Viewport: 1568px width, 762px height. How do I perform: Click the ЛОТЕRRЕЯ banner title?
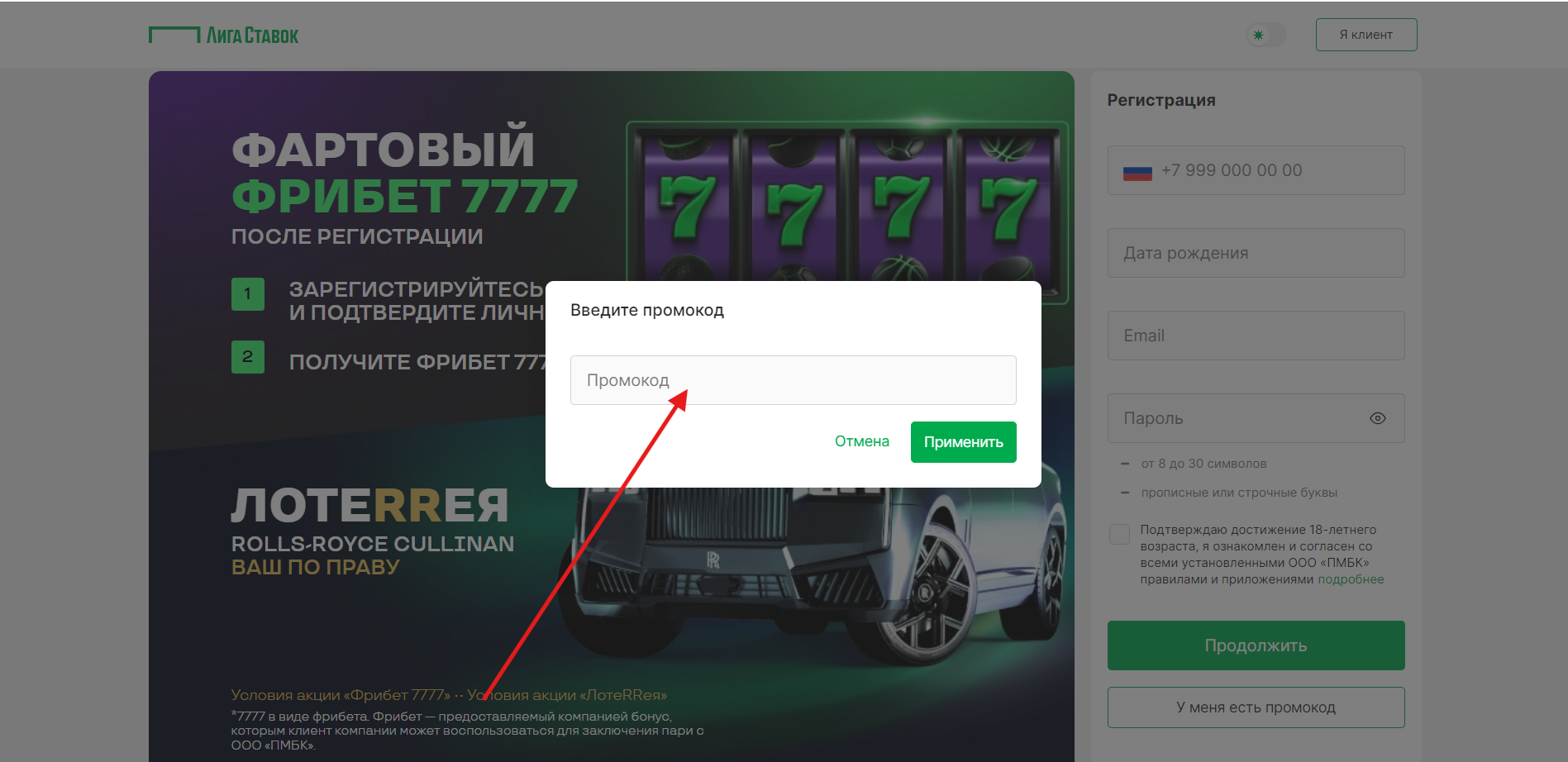click(x=369, y=506)
